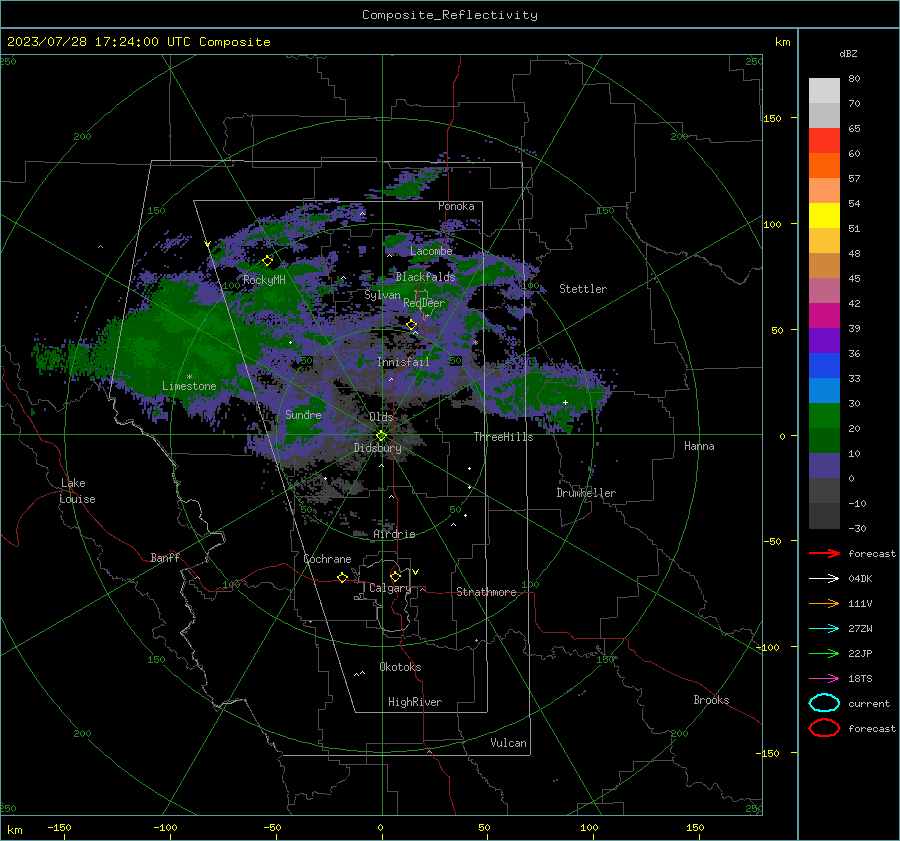Select the purple-blue 10 dBZ color swatch

tap(824, 466)
